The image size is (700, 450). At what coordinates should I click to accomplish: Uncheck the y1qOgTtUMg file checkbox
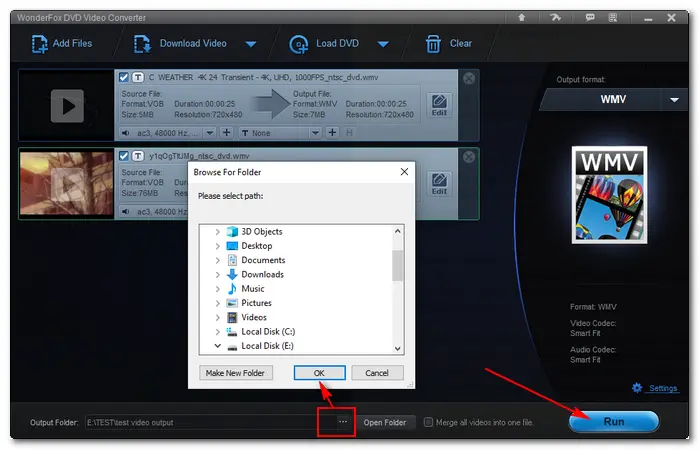[x=124, y=156]
